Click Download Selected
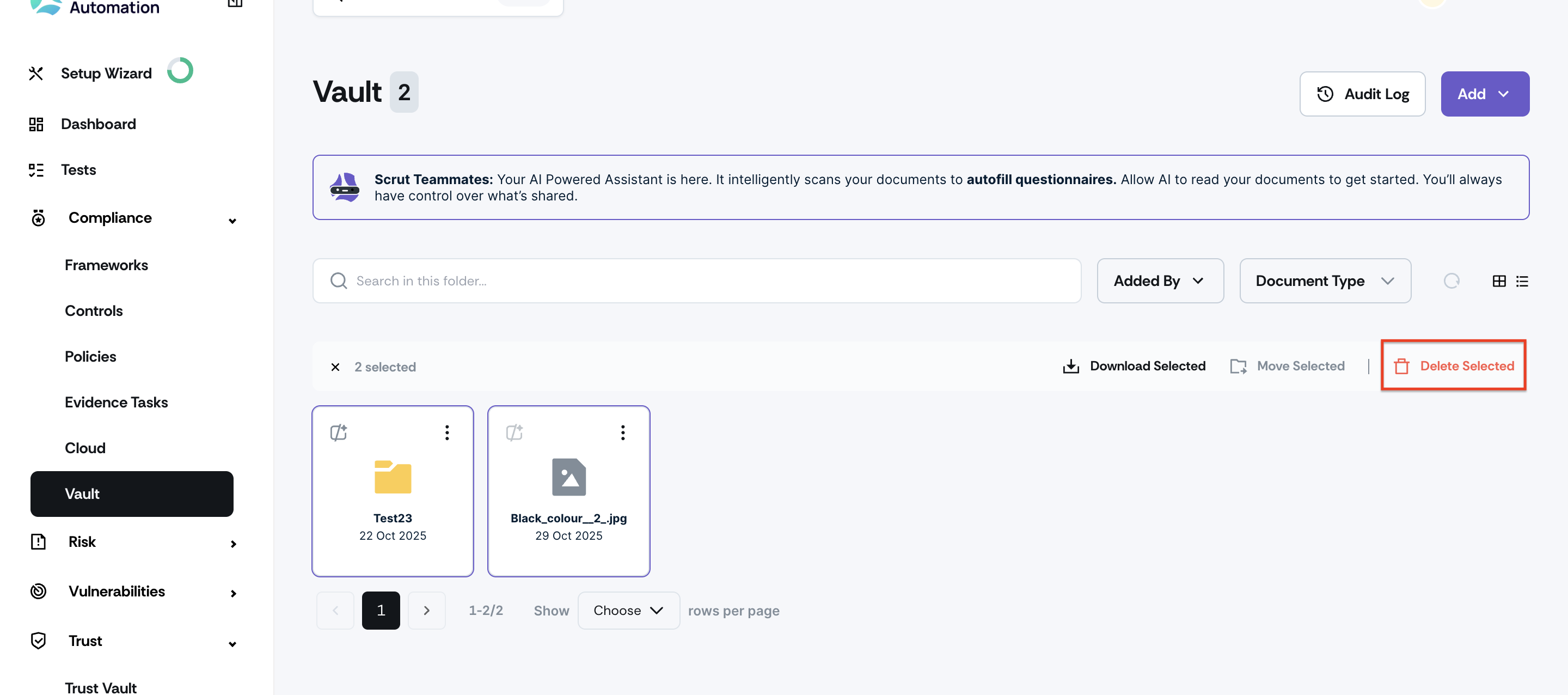This screenshot has width=1568, height=695. (x=1134, y=366)
